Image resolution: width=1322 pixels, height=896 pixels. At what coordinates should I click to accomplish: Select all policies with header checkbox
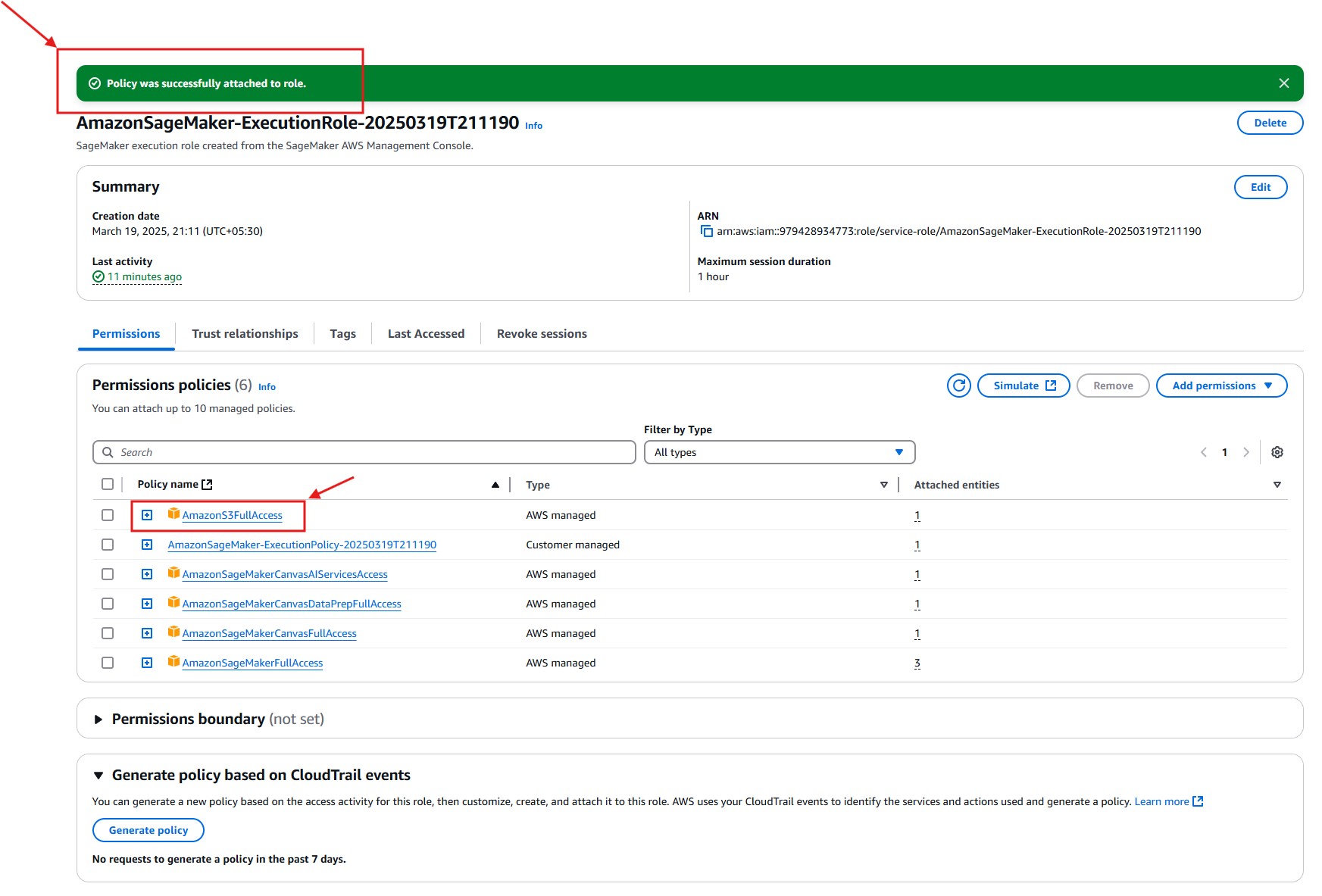[x=108, y=484]
